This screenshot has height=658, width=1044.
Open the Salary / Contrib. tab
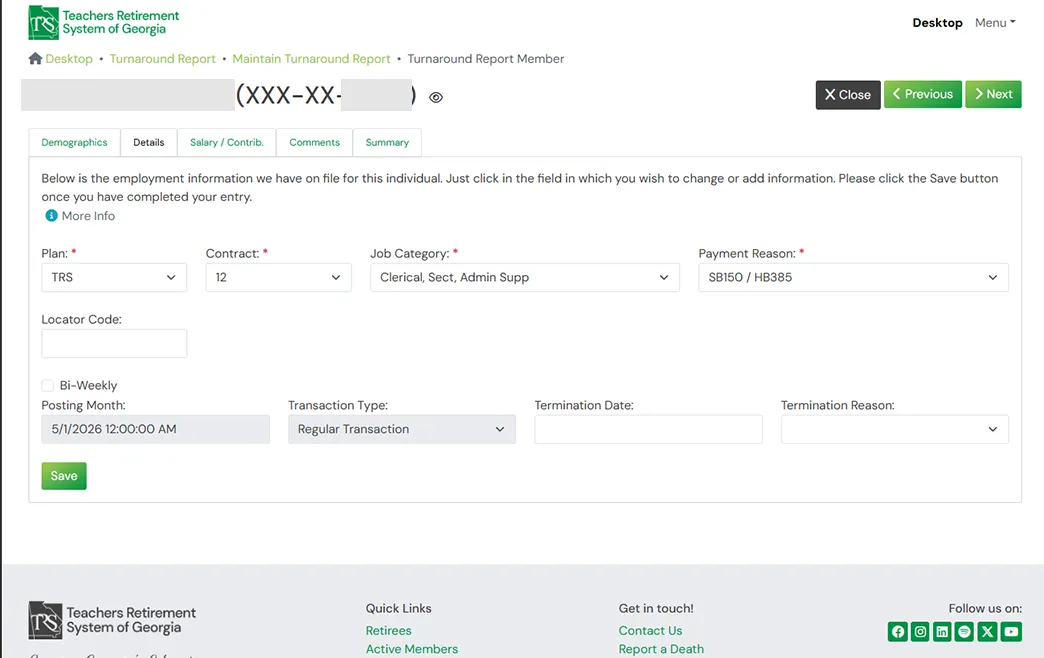pyautogui.click(x=226, y=143)
